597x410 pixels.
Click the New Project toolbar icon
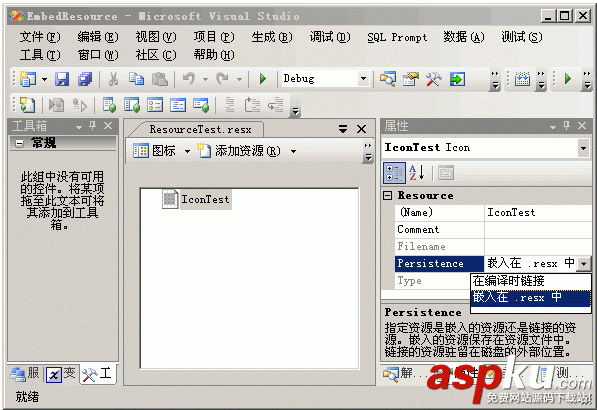point(28,79)
